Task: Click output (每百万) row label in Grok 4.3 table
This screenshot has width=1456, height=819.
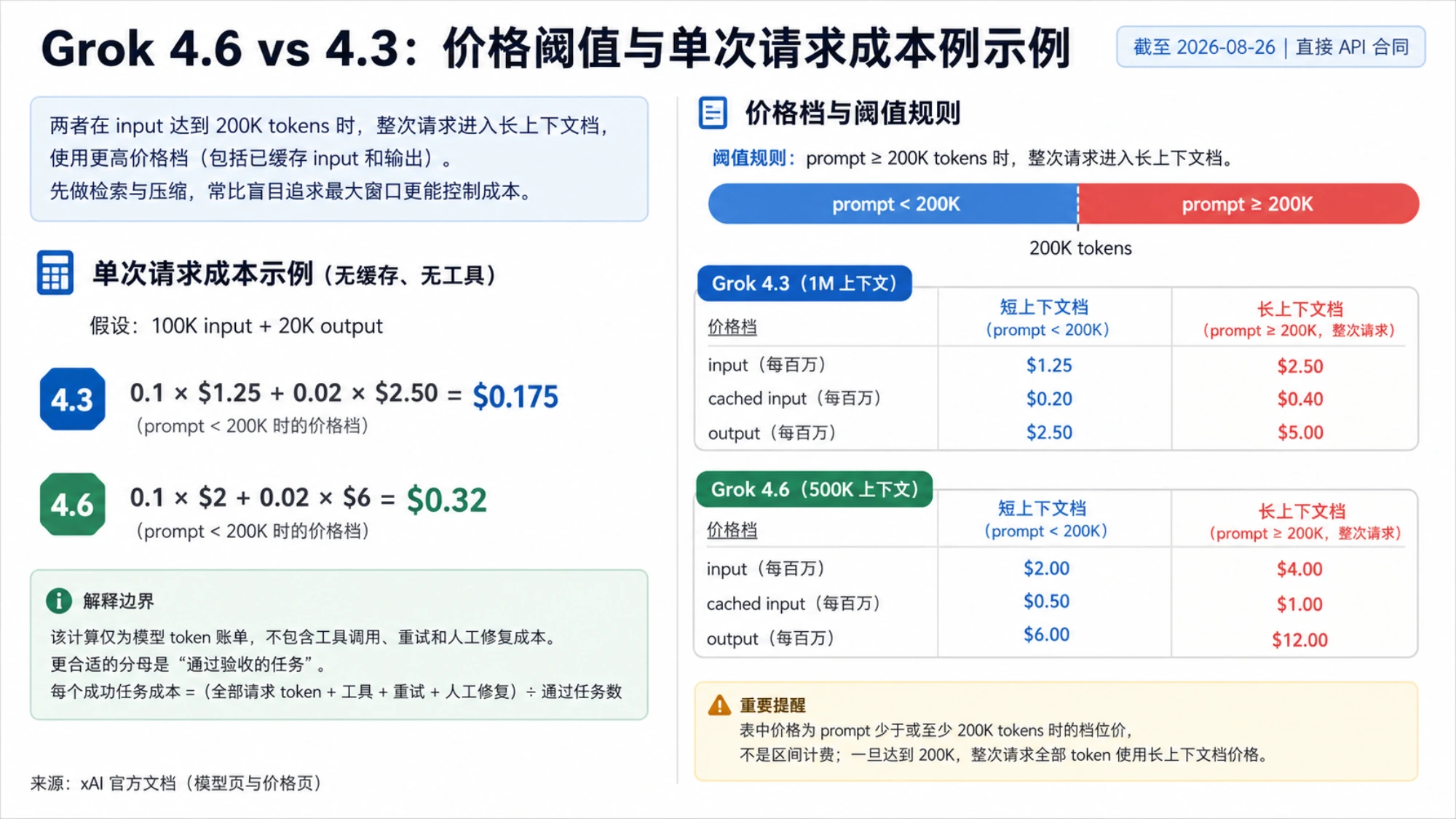Action: tap(772, 433)
